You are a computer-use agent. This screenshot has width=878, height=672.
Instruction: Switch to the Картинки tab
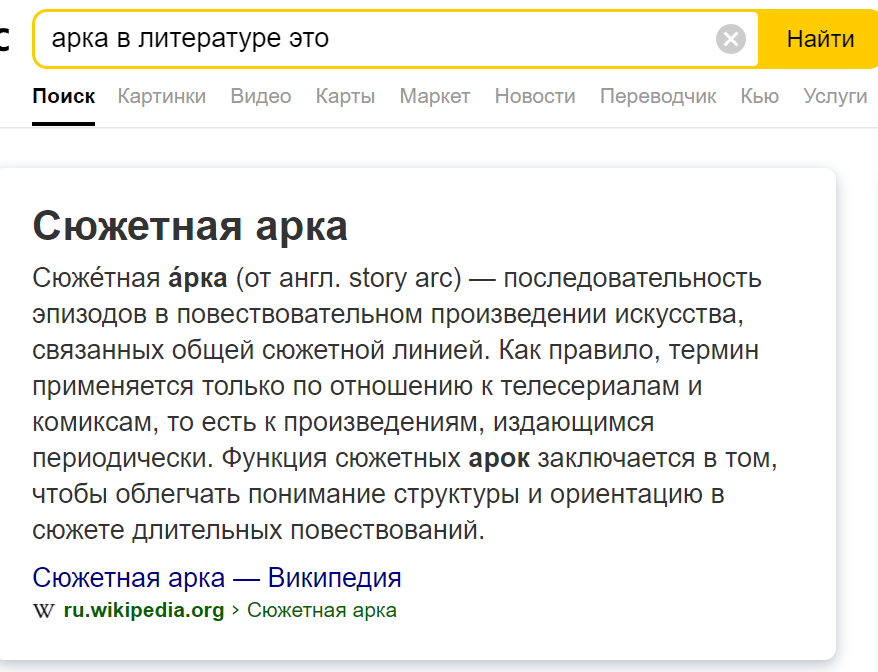coord(162,96)
